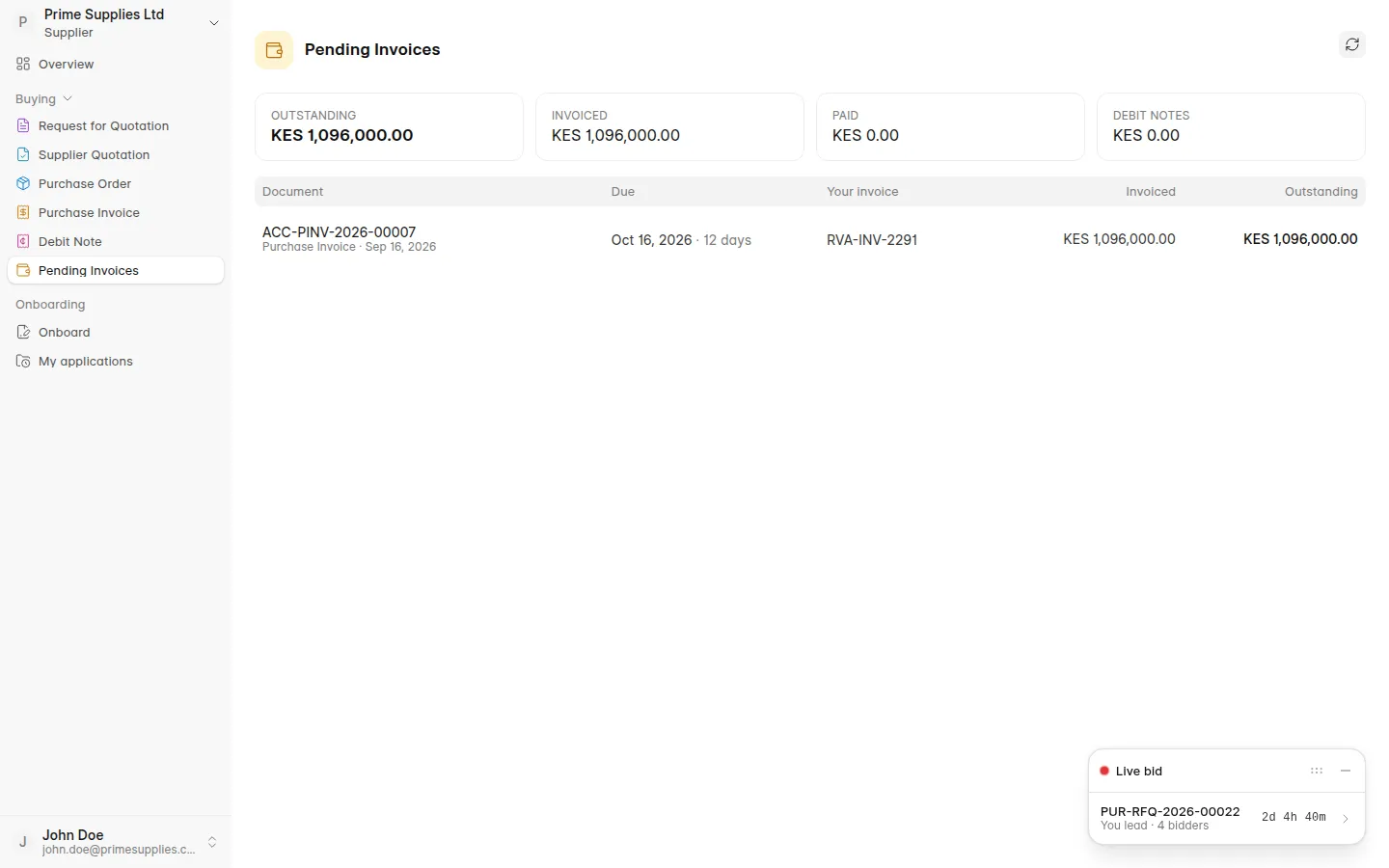The height and width of the screenshot is (868, 1389).
Task: Open Onboard menu item
Action: [x=116, y=332]
